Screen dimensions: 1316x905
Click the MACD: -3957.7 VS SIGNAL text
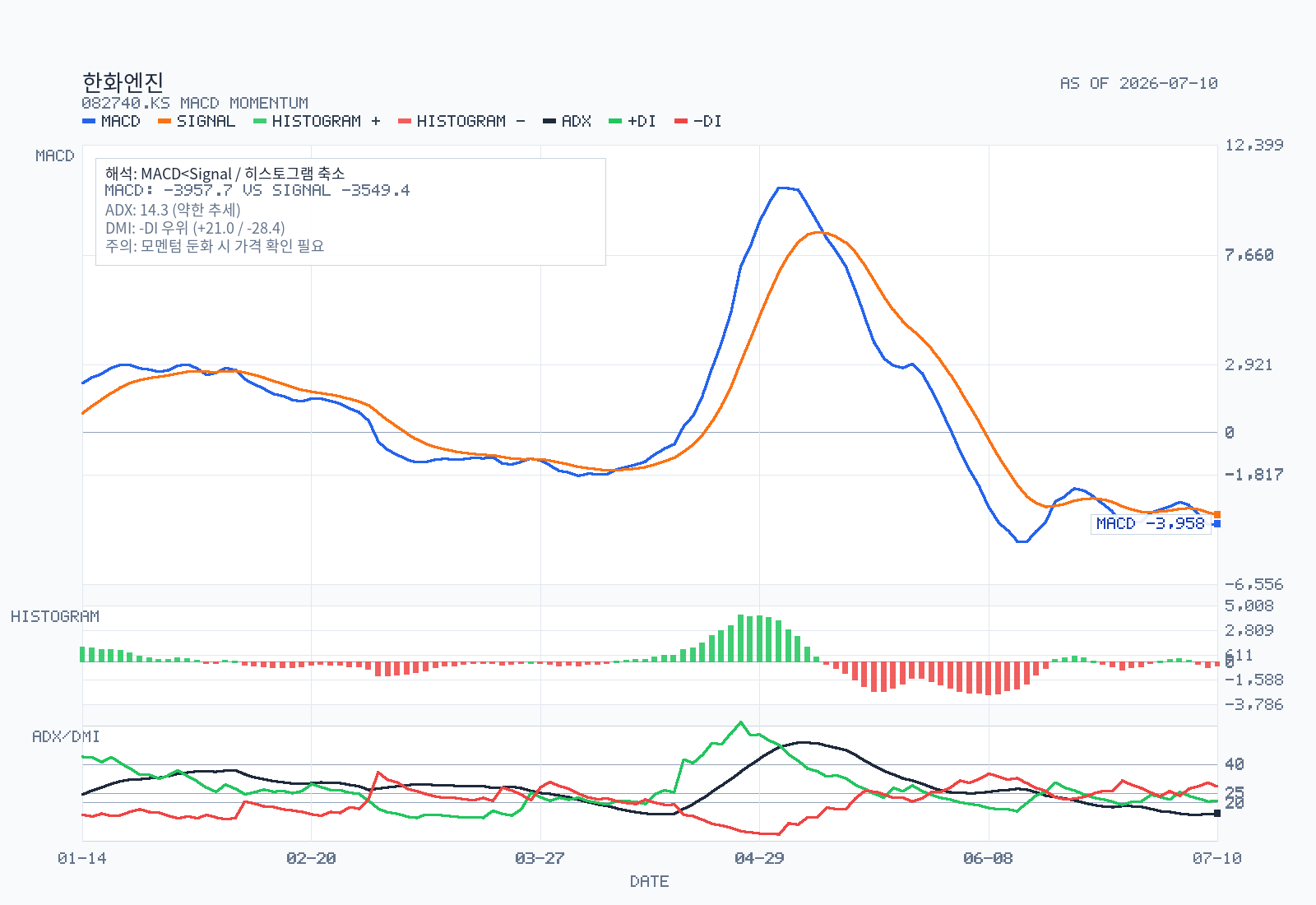pos(257,191)
